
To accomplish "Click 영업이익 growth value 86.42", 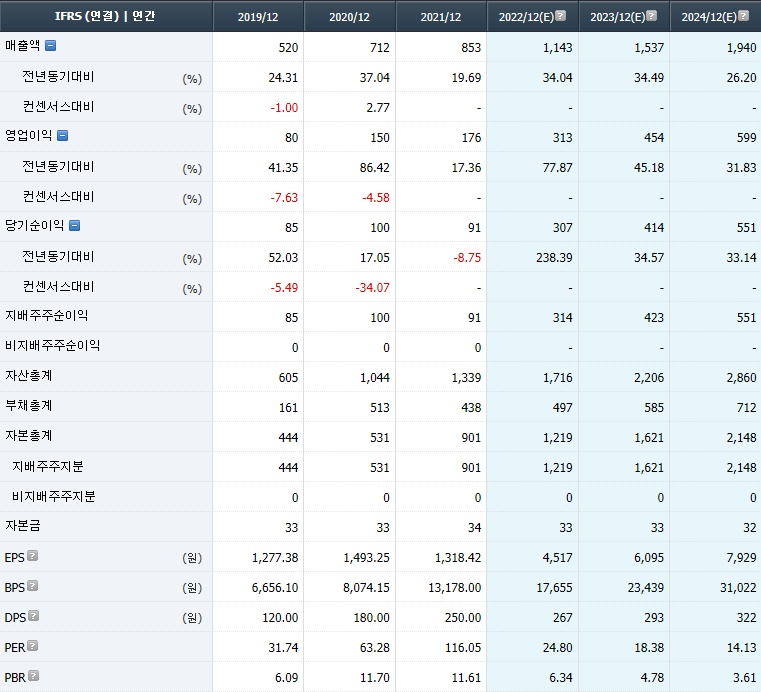I will click(374, 168).
